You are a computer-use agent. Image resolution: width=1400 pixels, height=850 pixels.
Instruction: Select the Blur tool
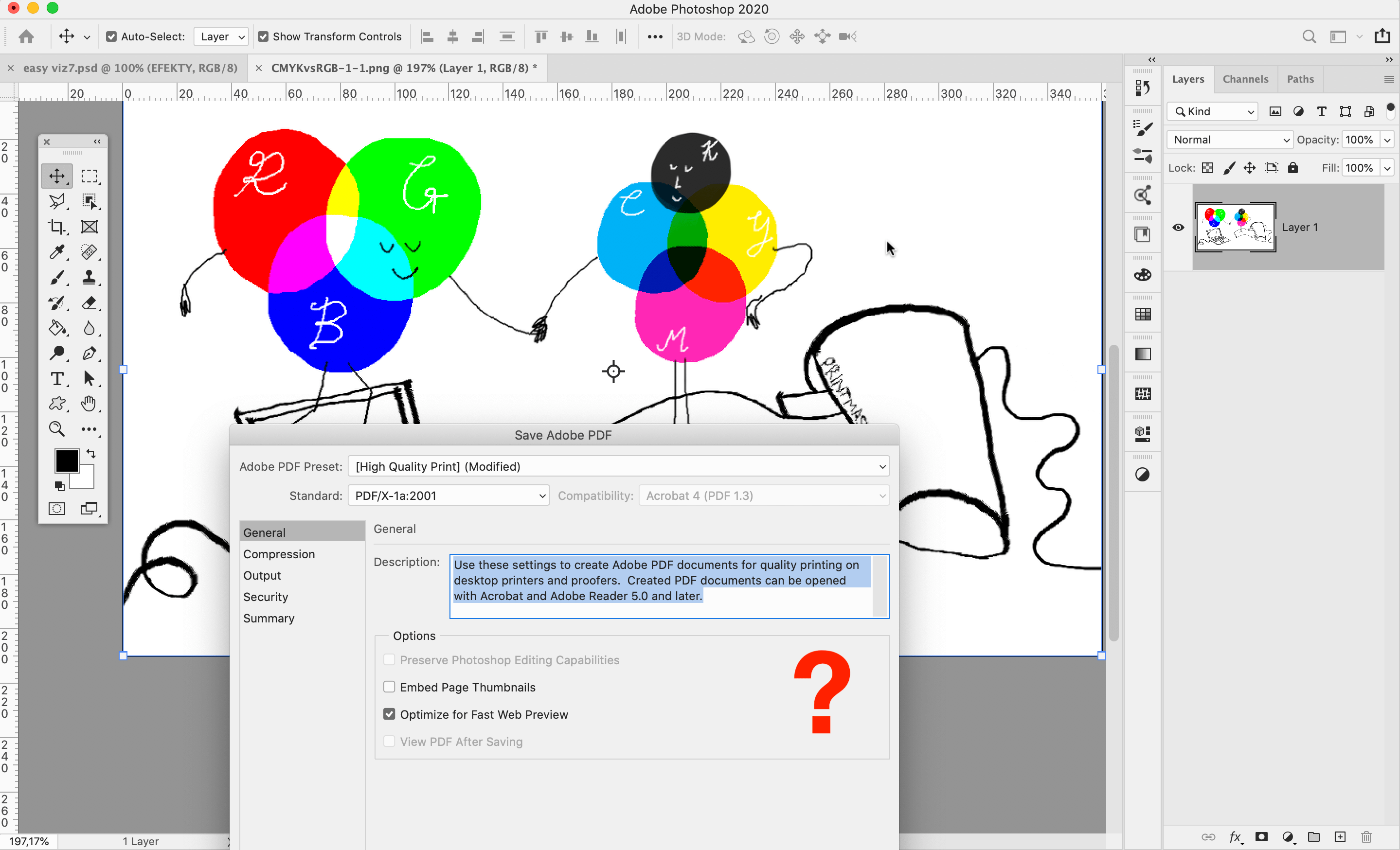89,328
